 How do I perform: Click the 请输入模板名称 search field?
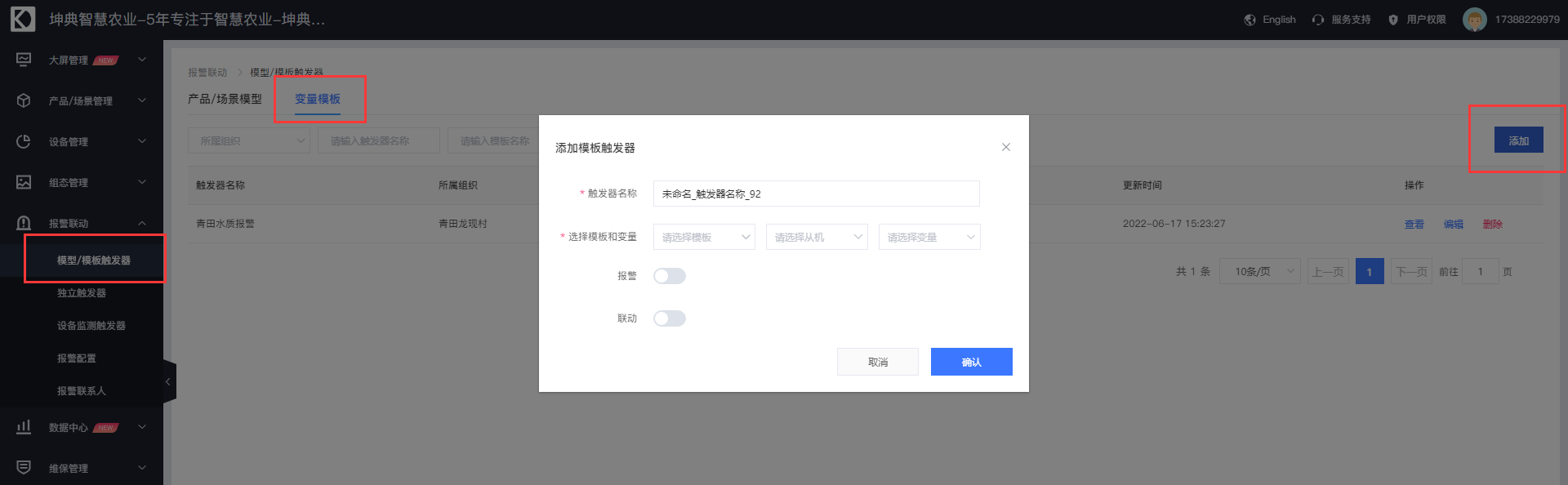coord(493,140)
